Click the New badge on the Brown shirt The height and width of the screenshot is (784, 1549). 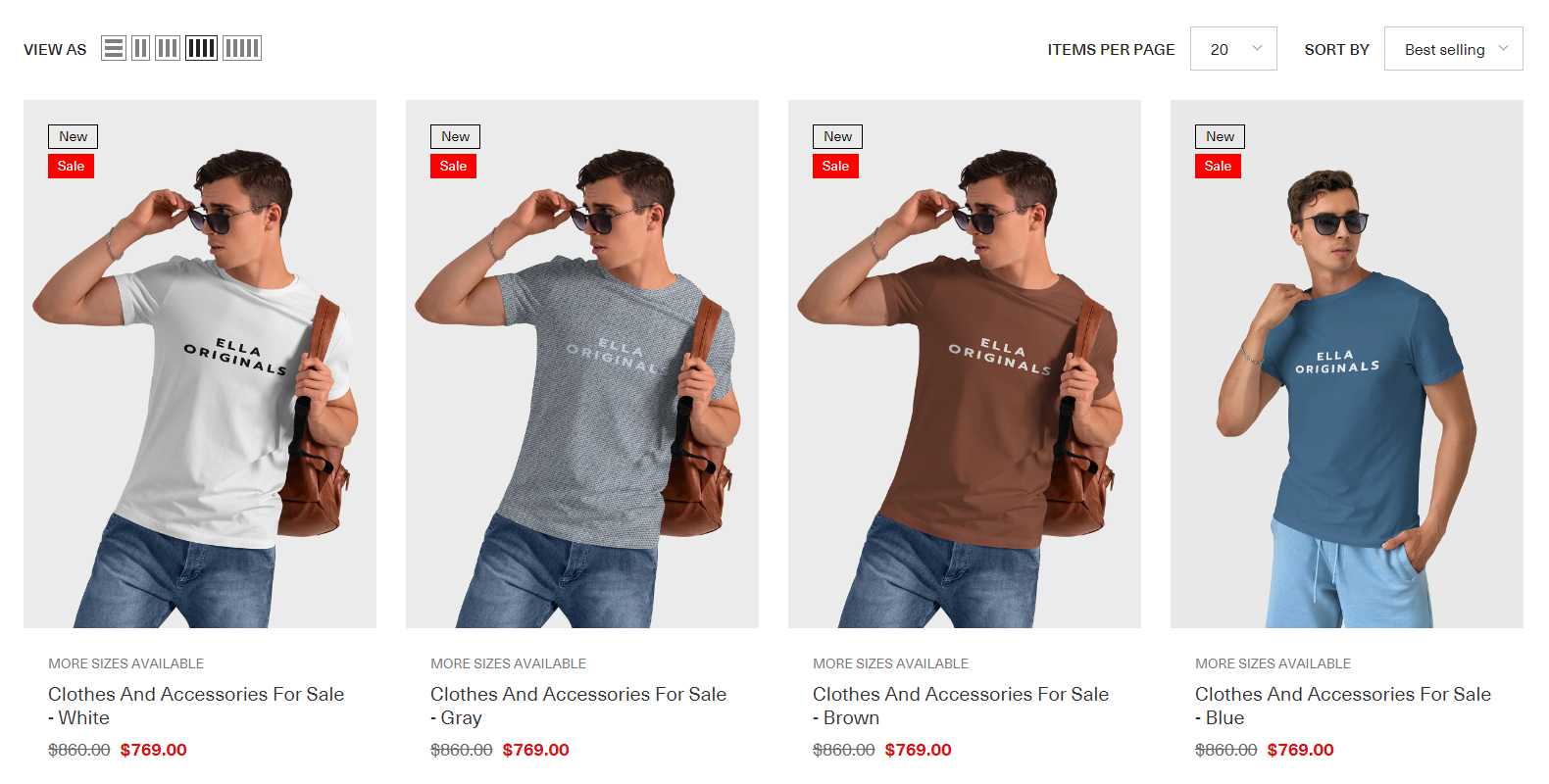tap(838, 136)
